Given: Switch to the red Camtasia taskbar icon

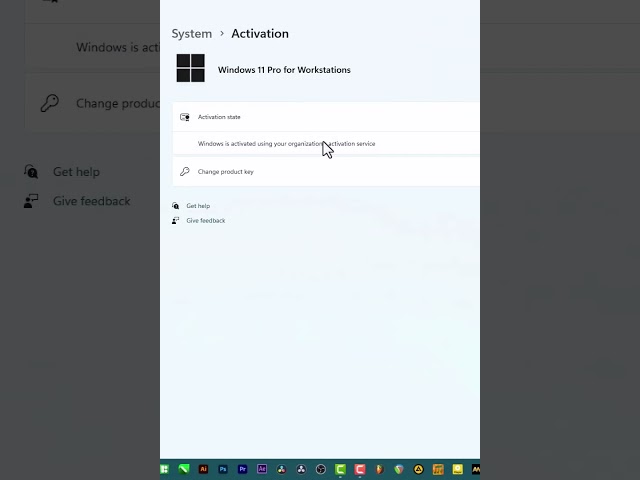Looking at the screenshot, I should click(x=360, y=469).
